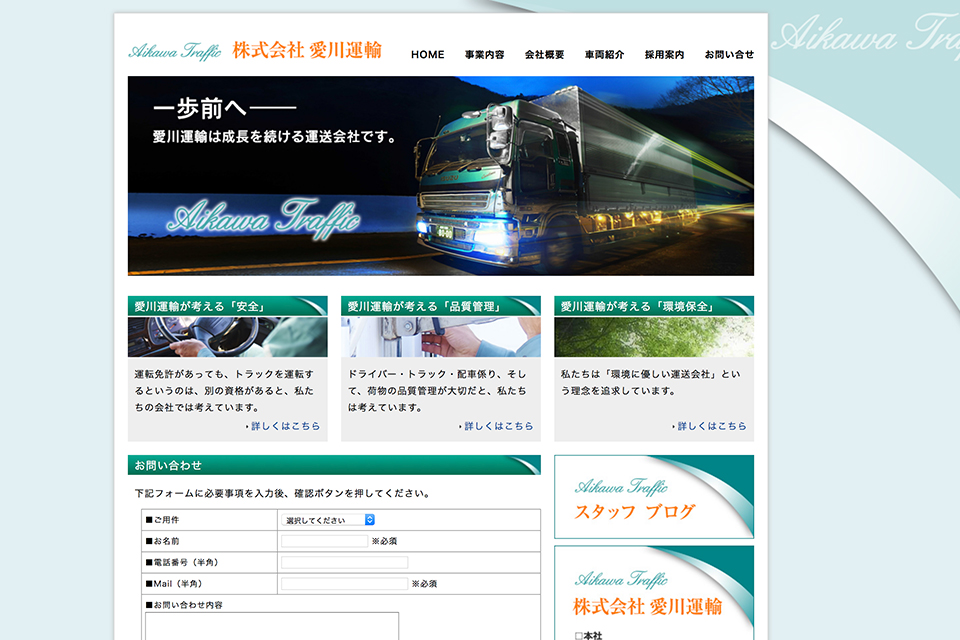The width and height of the screenshot is (960, 640).
Task: Open 詳しくはこちら under the 品質管理 section
Action: 498,426
